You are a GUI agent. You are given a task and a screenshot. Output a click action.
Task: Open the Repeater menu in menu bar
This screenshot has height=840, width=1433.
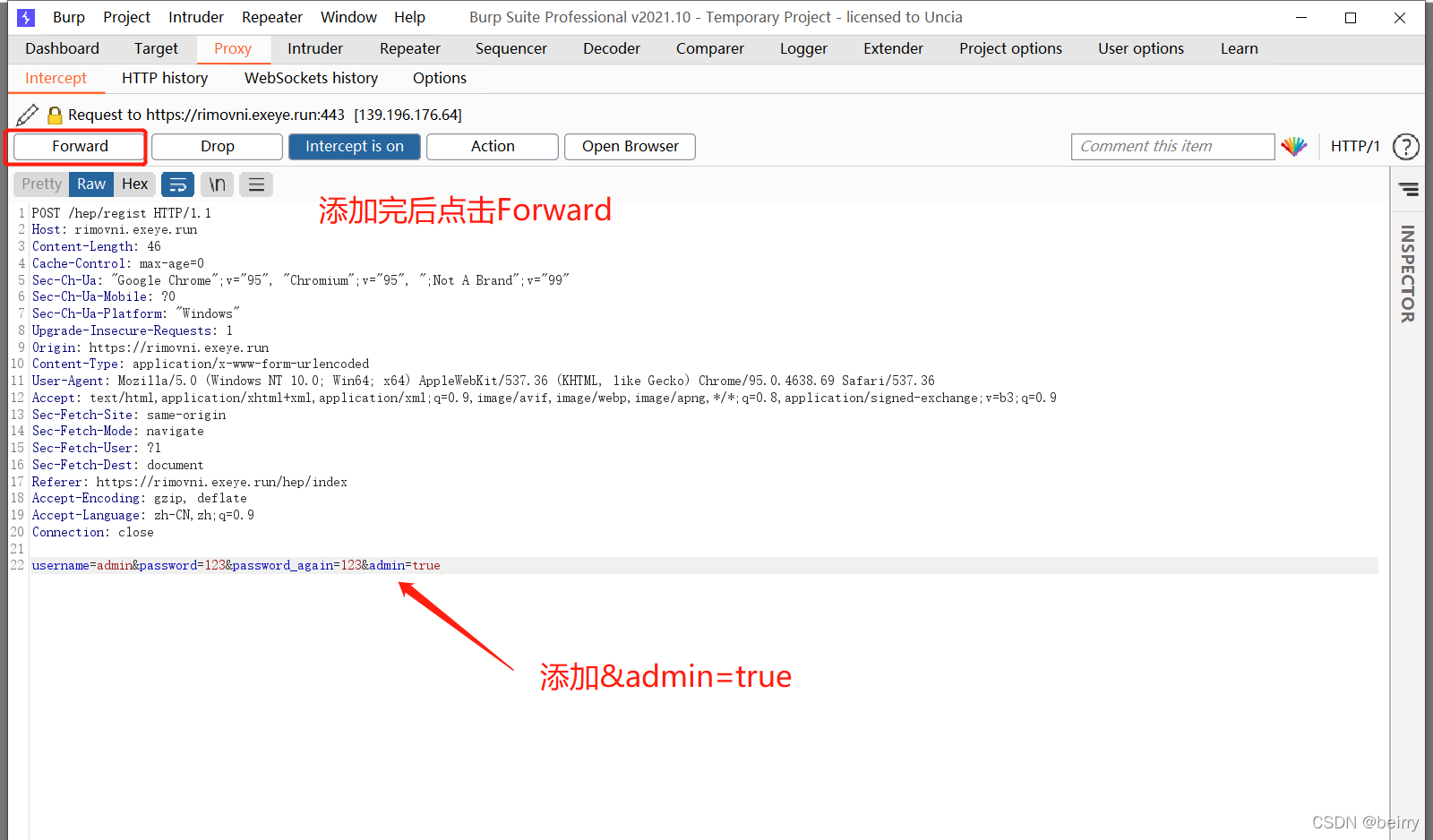(x=272, y=17)
